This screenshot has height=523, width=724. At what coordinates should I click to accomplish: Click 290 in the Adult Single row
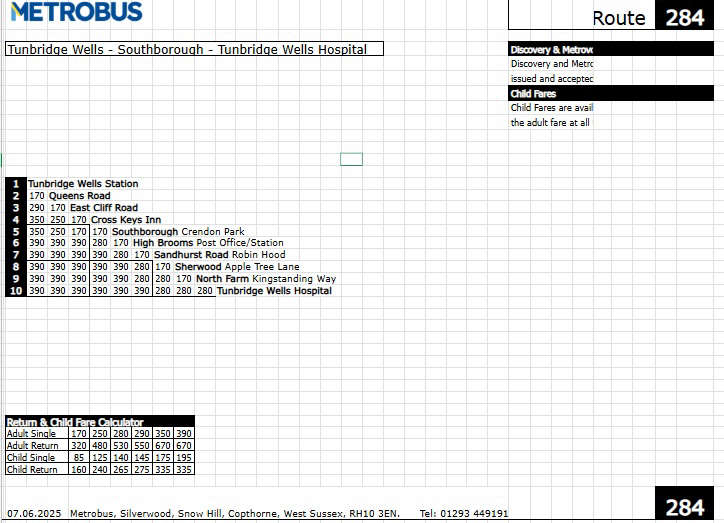click(142, 434)
